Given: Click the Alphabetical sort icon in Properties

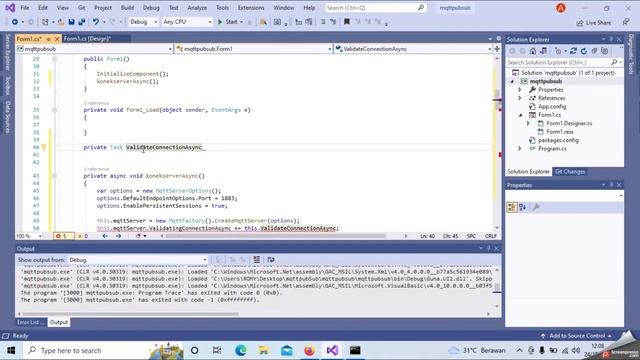Looking at the screenshot, I should tap(522, 207).
